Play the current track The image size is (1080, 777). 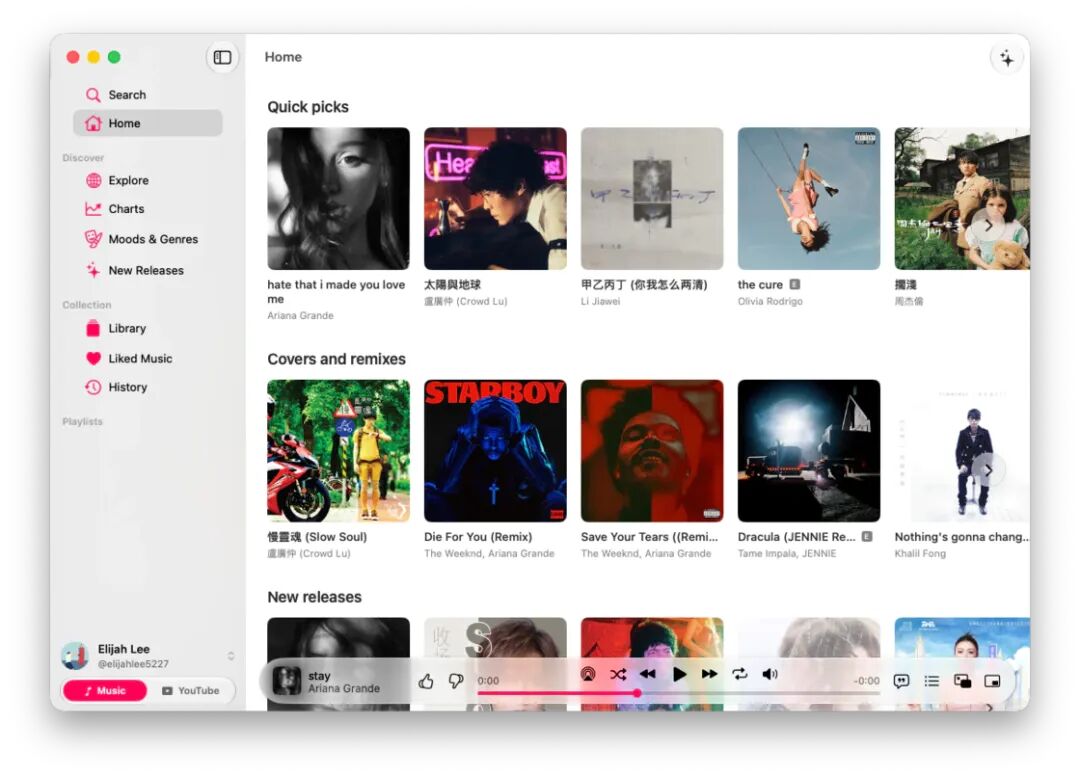678,674
